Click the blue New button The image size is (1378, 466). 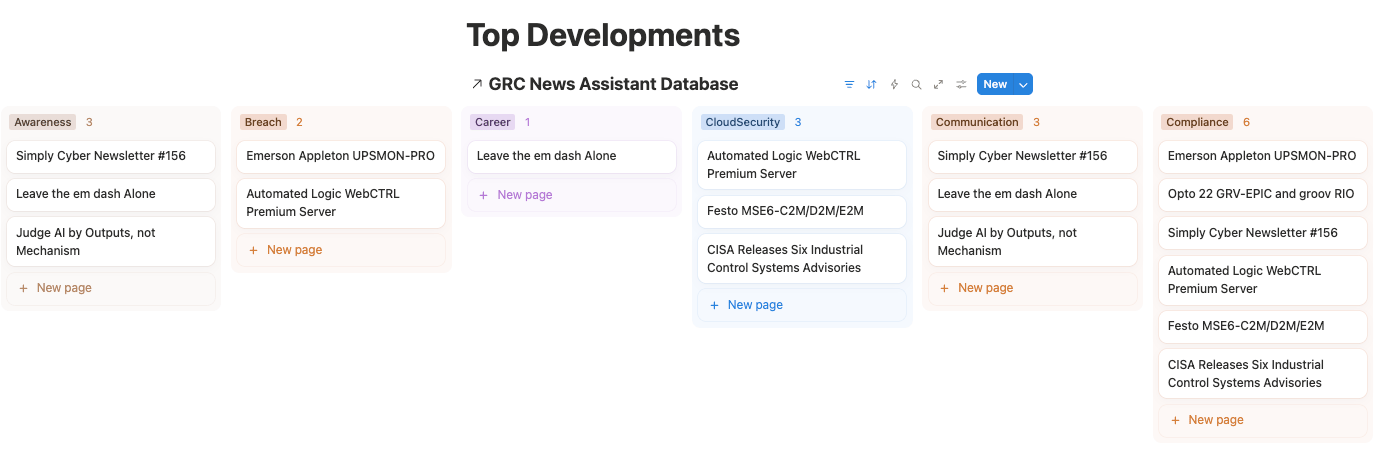(x=995, y=85)
